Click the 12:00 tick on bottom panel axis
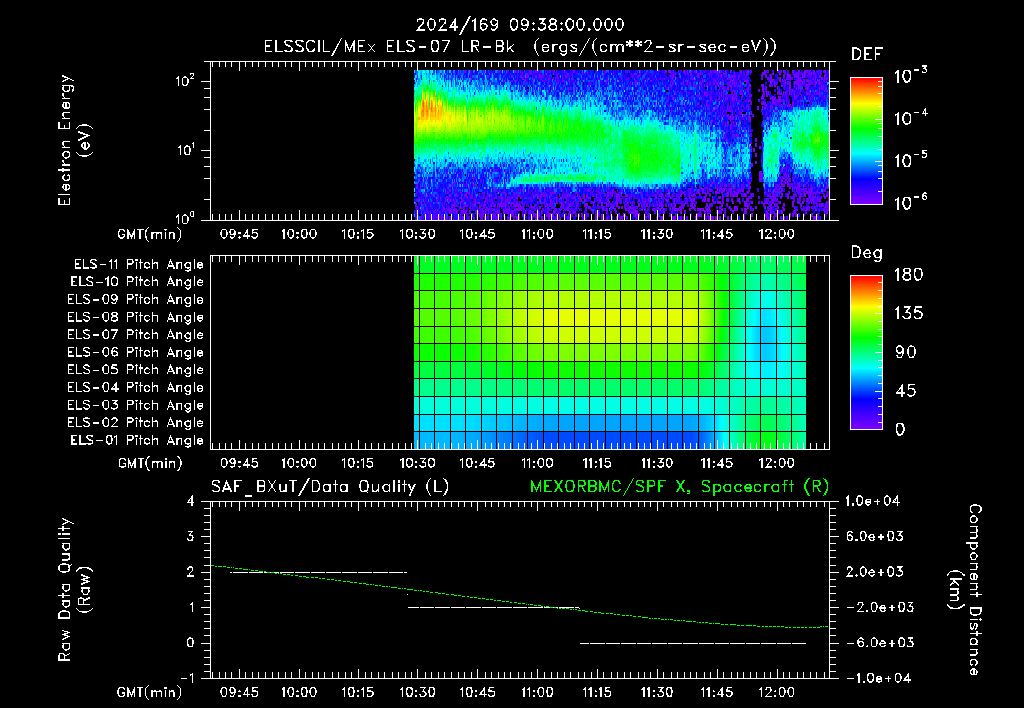 [776, 692]
